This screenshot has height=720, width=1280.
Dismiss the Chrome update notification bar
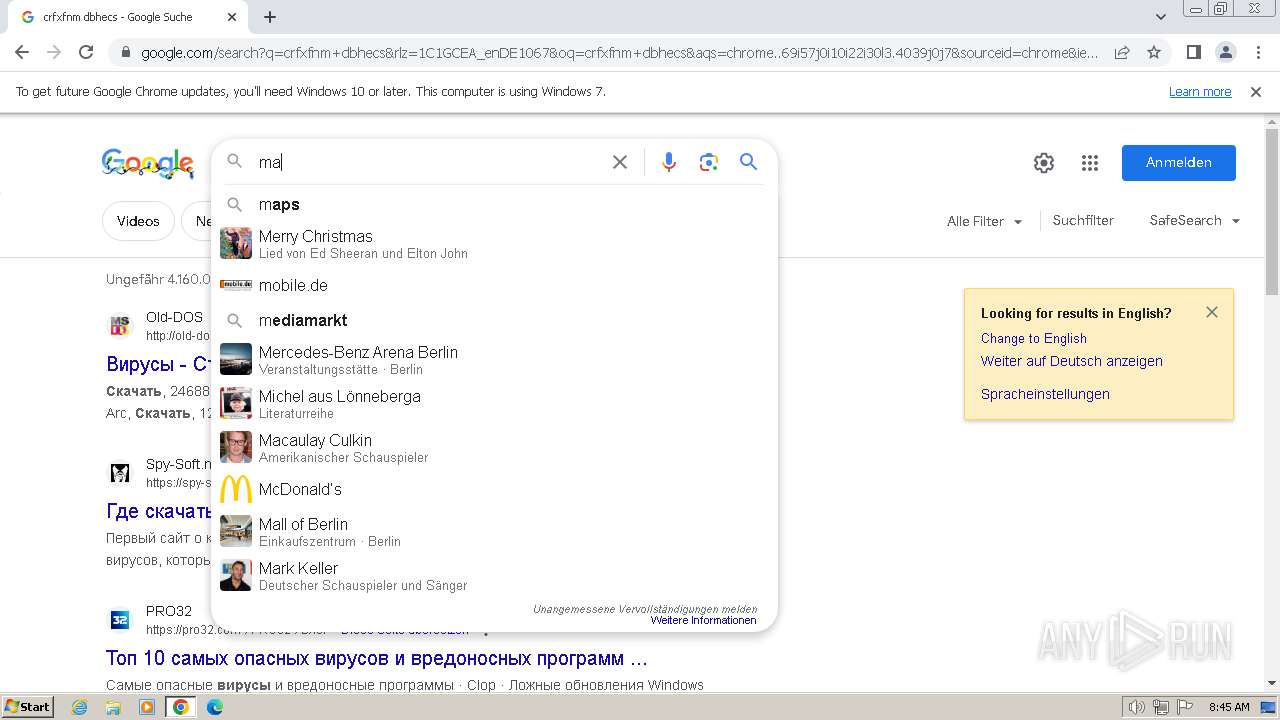[1256, 92]
